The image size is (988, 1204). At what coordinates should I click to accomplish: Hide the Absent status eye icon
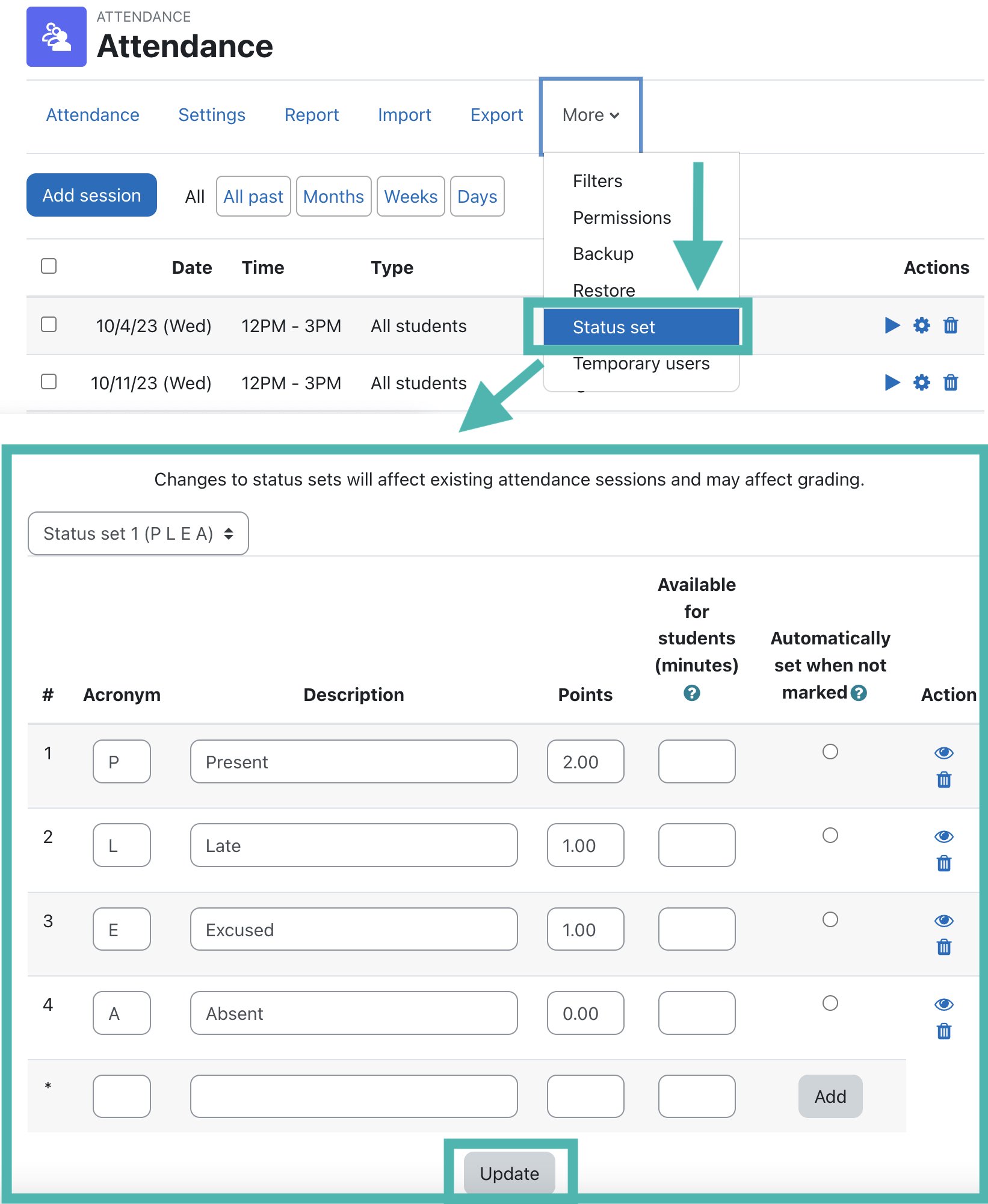(x=944, y=1004)
